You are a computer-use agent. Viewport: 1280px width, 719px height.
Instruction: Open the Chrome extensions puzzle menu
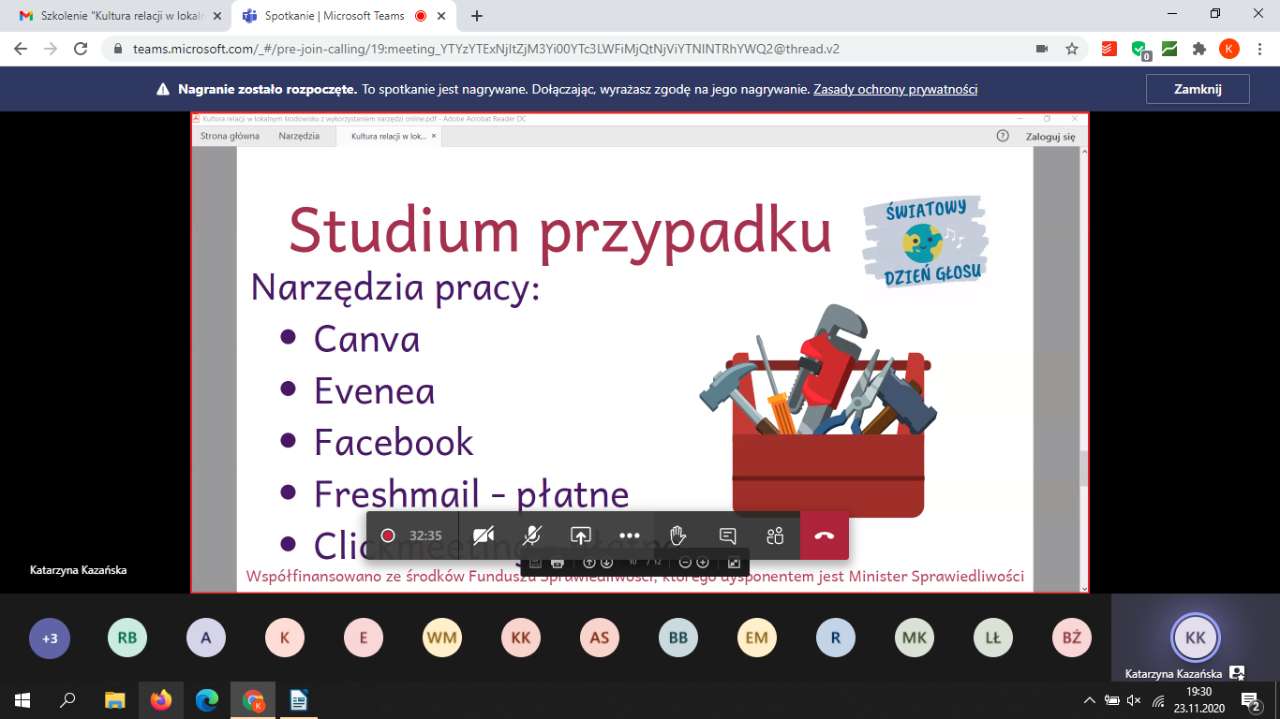[1200, 48]
